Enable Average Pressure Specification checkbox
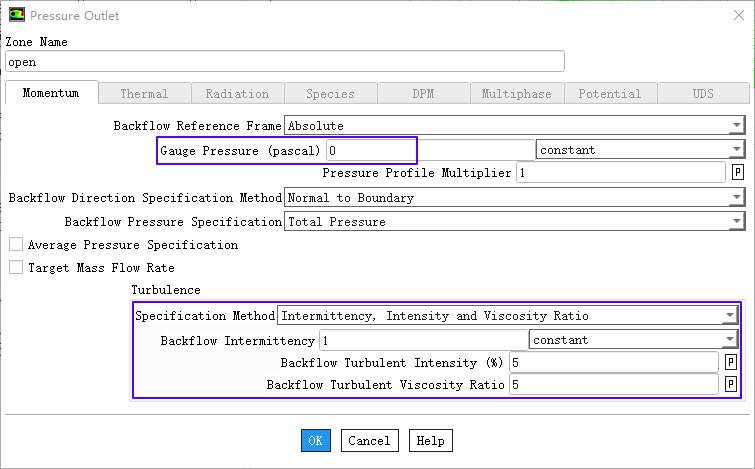The height and width of the screenshot is (469, 755). 15,244
